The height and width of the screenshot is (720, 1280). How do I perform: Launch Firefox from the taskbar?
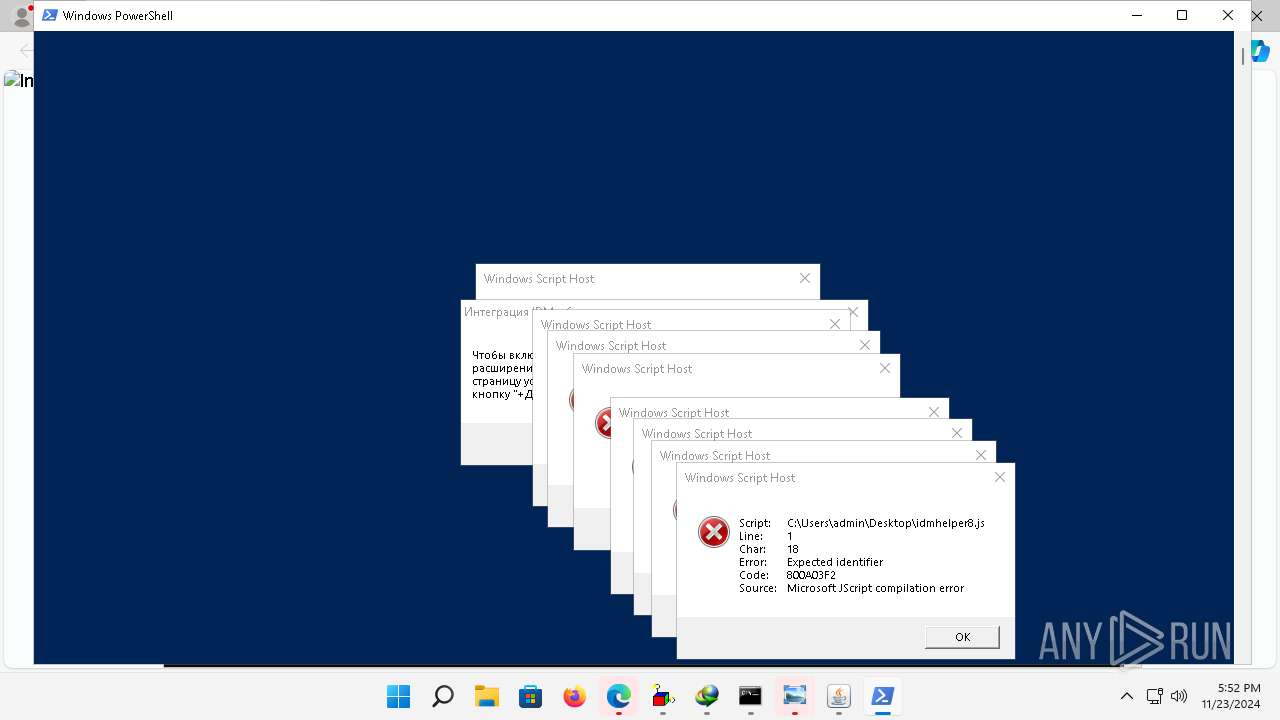[574, 696]
